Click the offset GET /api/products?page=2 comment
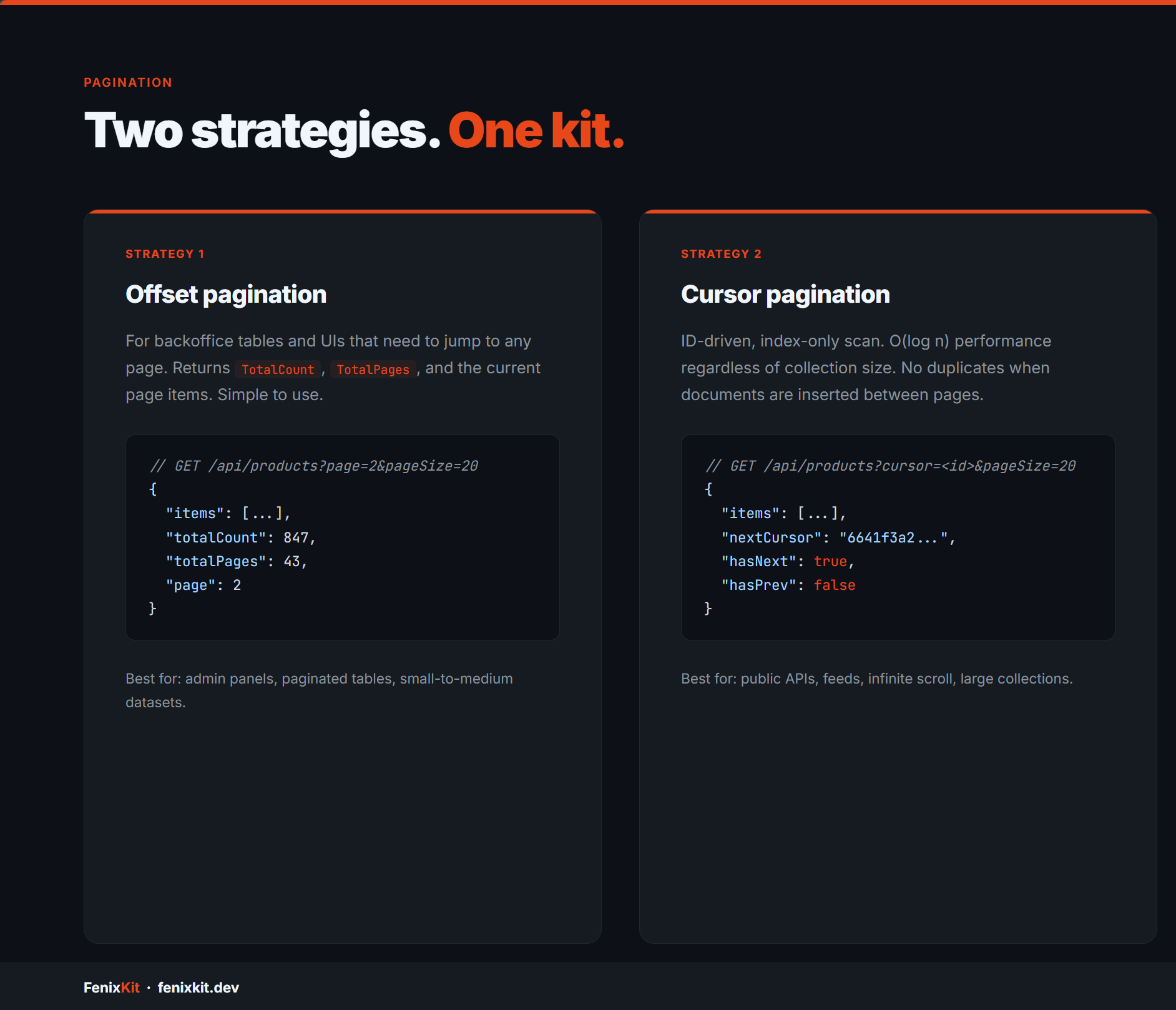1176x1010 pixels. point(314,466)
